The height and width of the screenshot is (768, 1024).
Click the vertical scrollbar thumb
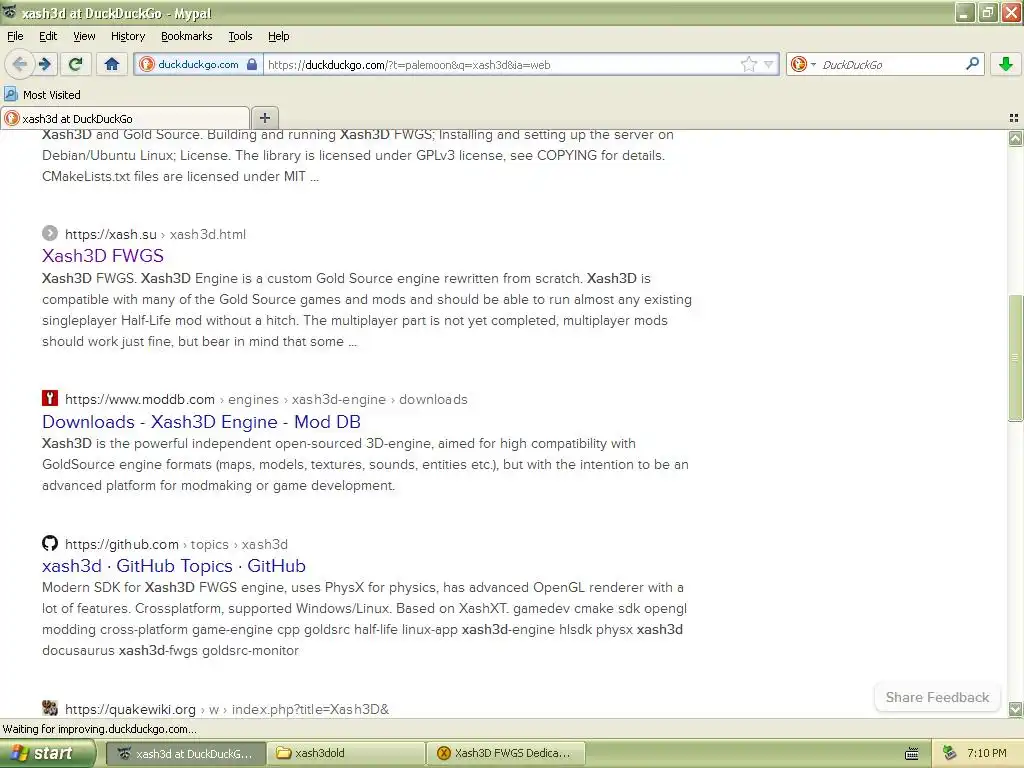1015,358
